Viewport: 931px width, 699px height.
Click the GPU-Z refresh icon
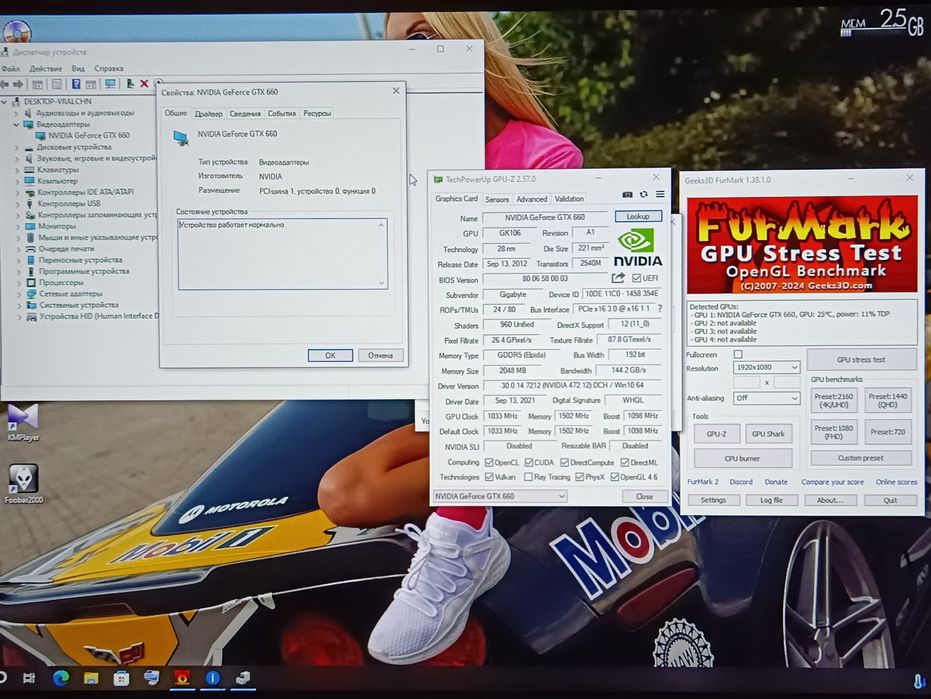(644, 195)
